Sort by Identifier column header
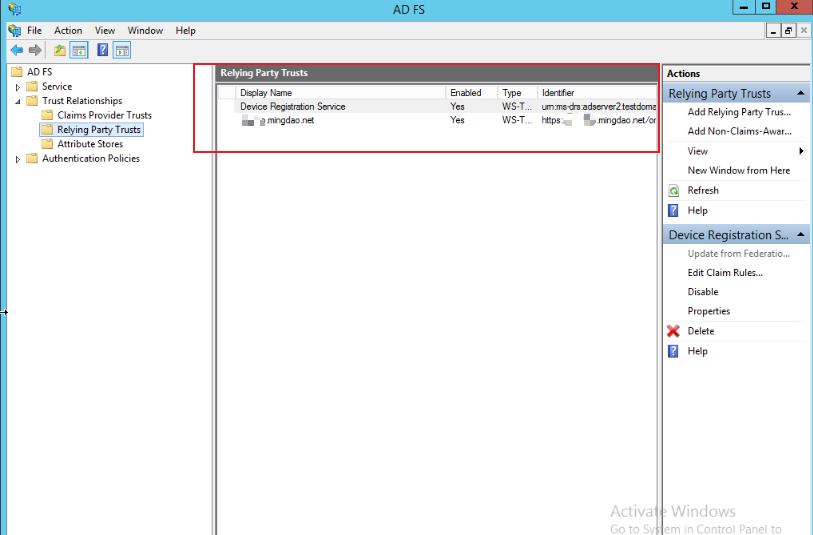 tap(597, 93)
